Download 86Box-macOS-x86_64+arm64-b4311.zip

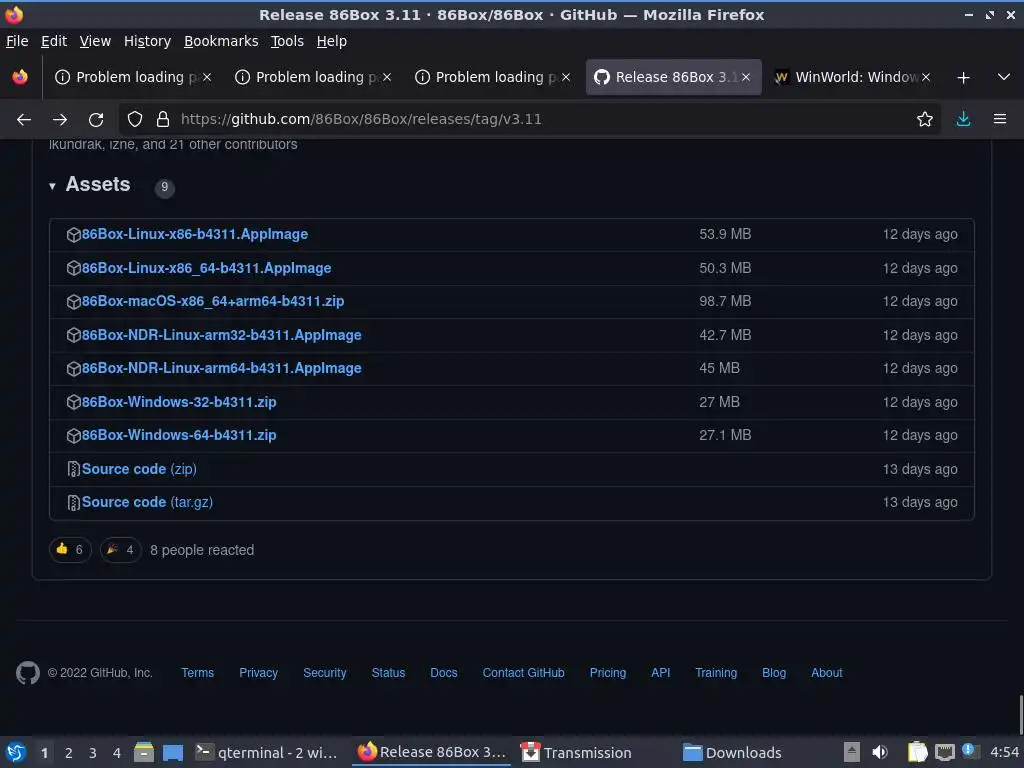point(213,302)
